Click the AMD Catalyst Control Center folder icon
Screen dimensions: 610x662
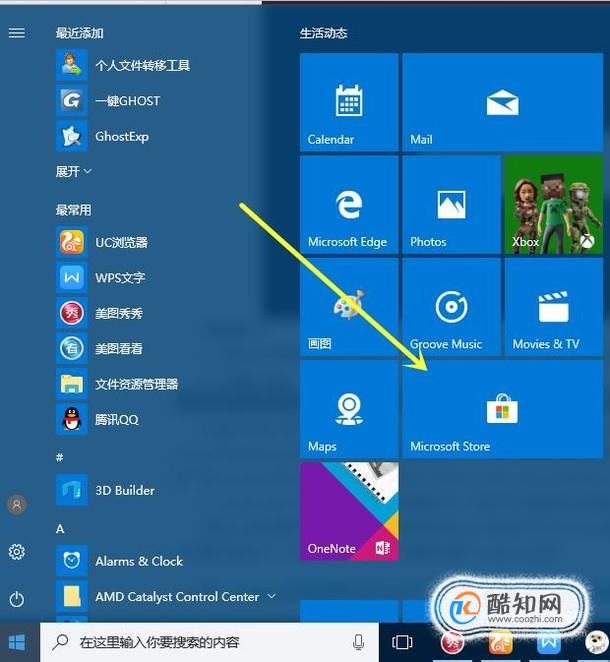coord(72,597)
